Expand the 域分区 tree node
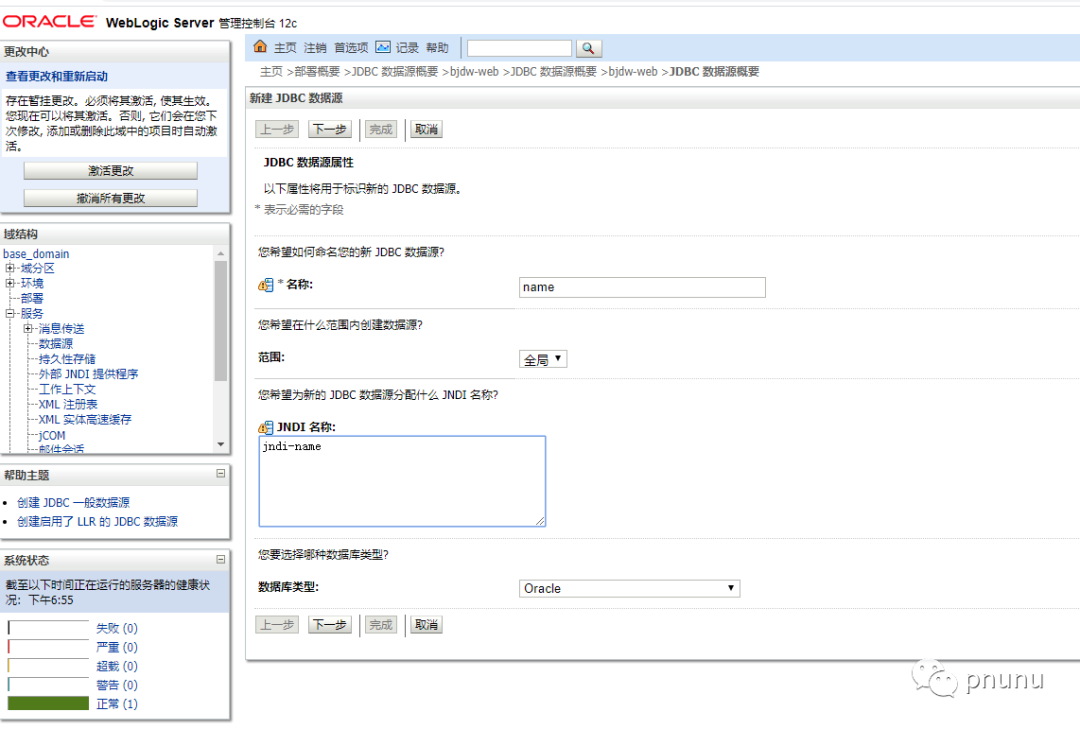Image resolution: width=1080 pixels, height=729 pixels. click(x=10, y=268)
